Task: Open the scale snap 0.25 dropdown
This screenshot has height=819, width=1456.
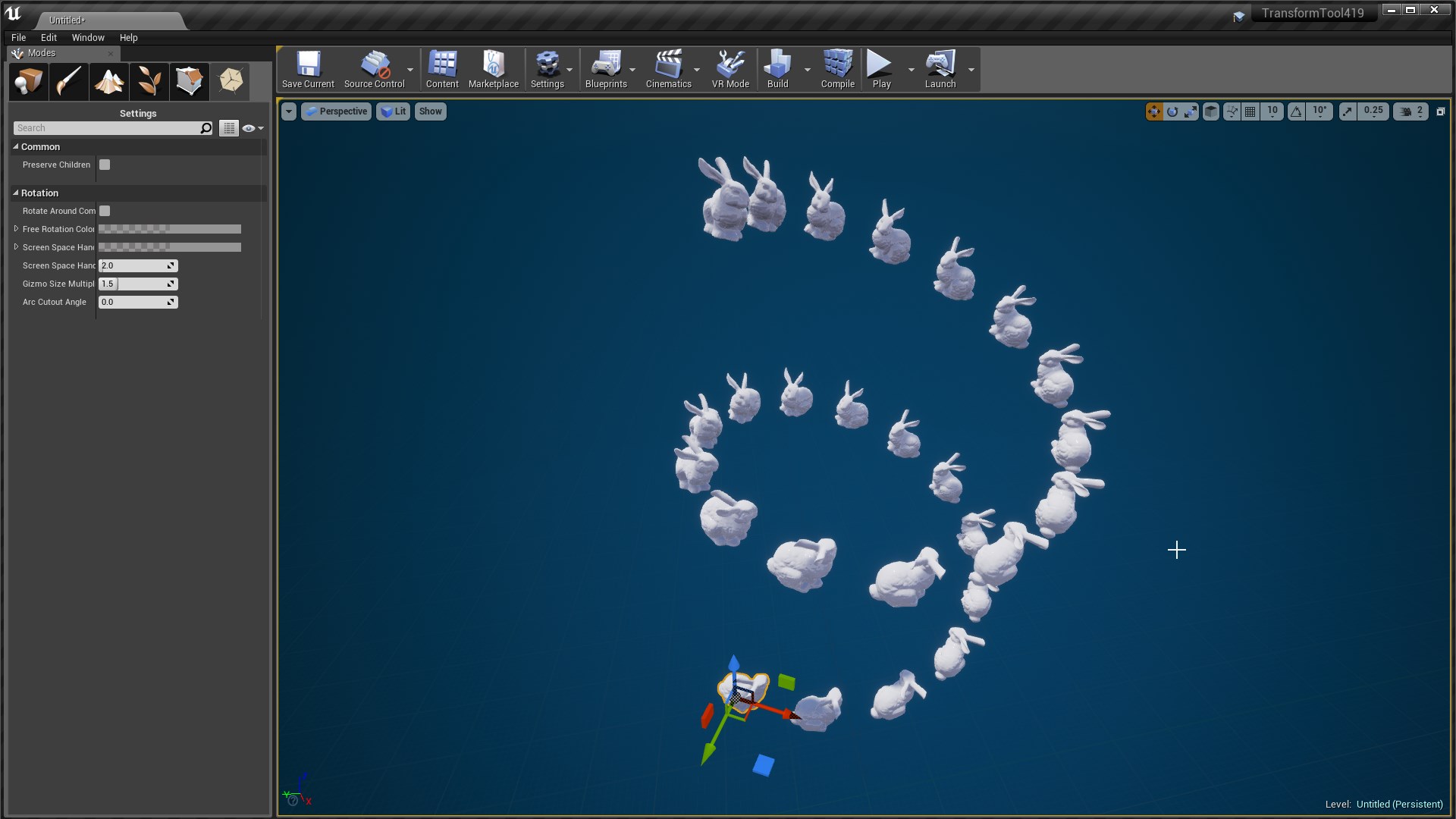Action: [1373, 111]
